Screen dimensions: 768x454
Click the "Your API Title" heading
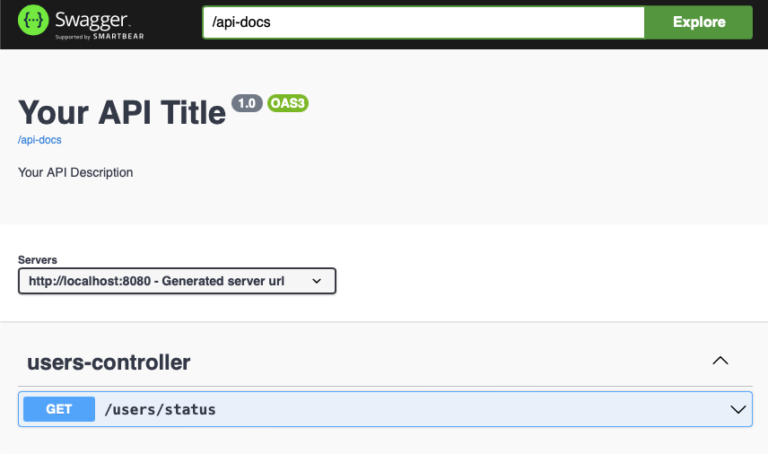[x=122, y=113]
